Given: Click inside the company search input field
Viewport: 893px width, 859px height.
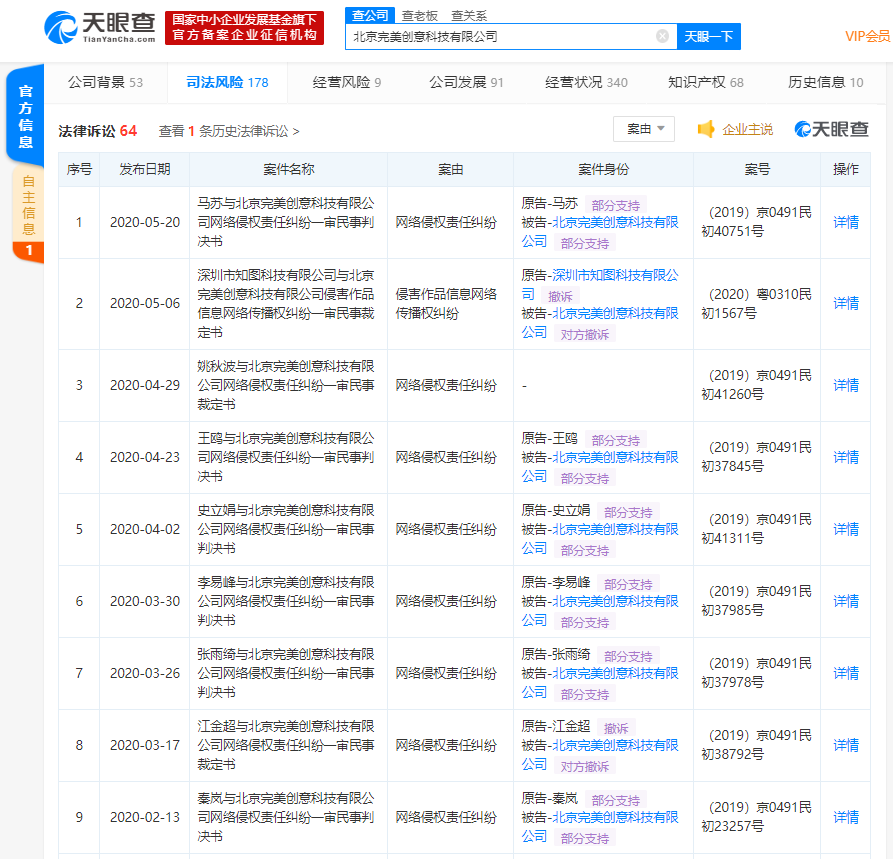Looking at the screenshot, I should click(500, 36).
